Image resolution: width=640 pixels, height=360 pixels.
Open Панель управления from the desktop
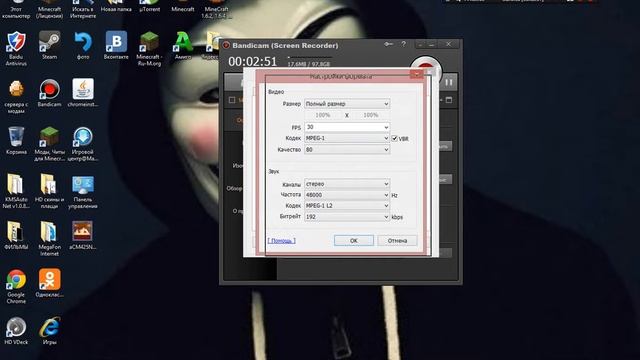tap(83, 191)
